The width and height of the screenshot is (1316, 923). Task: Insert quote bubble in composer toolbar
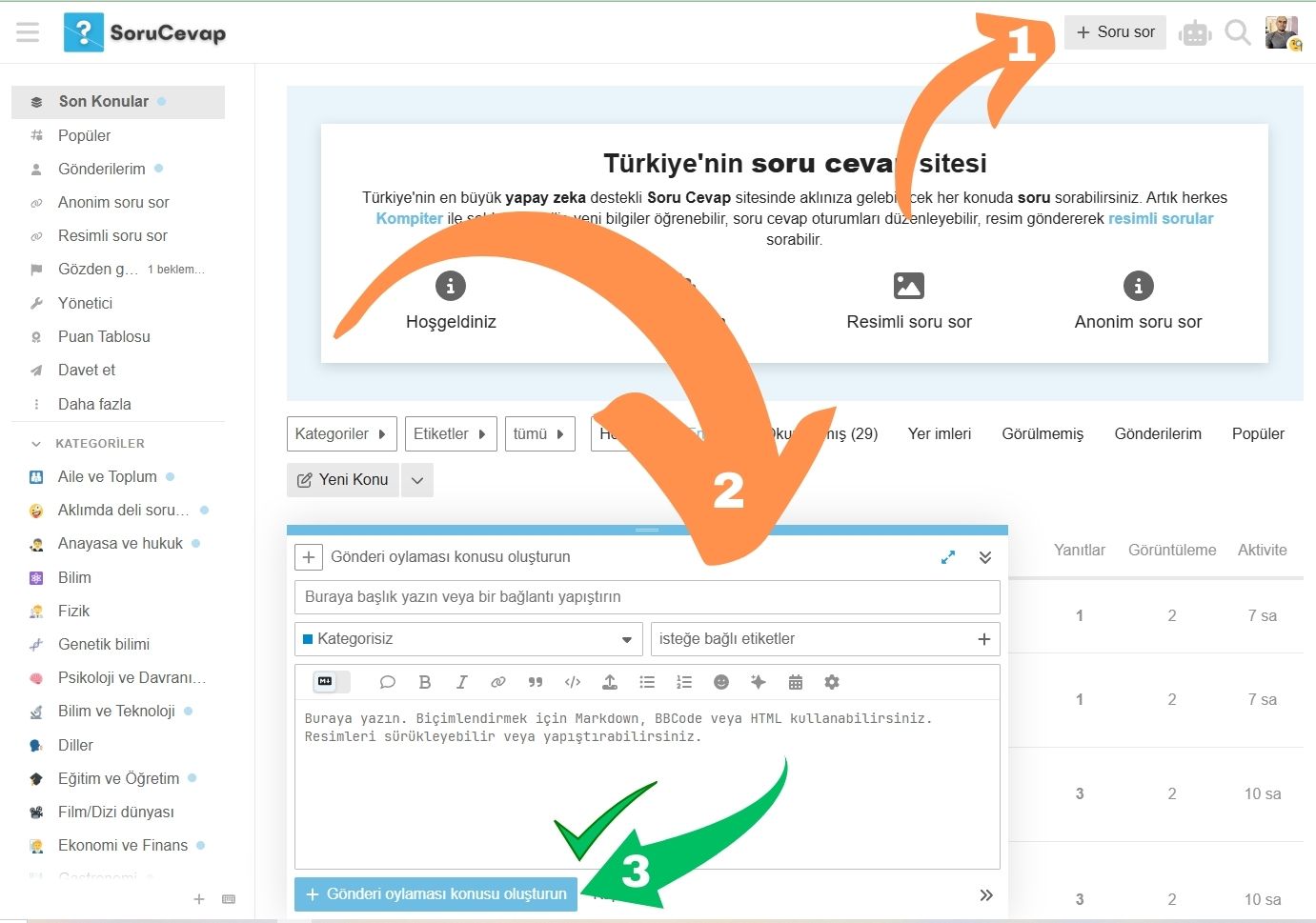[387, 682]
